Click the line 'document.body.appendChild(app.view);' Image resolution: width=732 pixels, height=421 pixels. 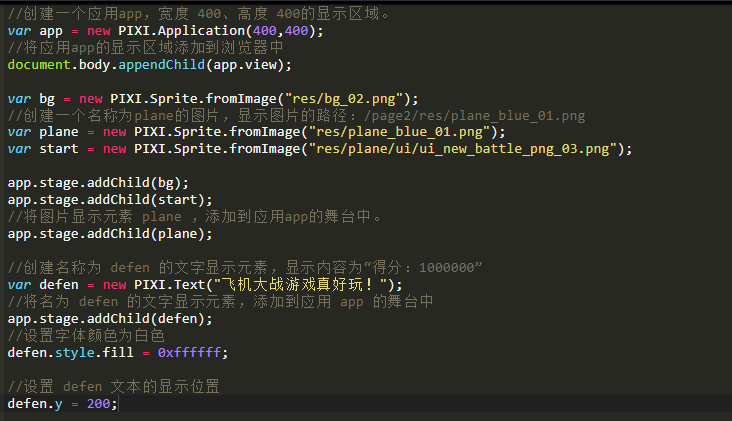[149, 64]
